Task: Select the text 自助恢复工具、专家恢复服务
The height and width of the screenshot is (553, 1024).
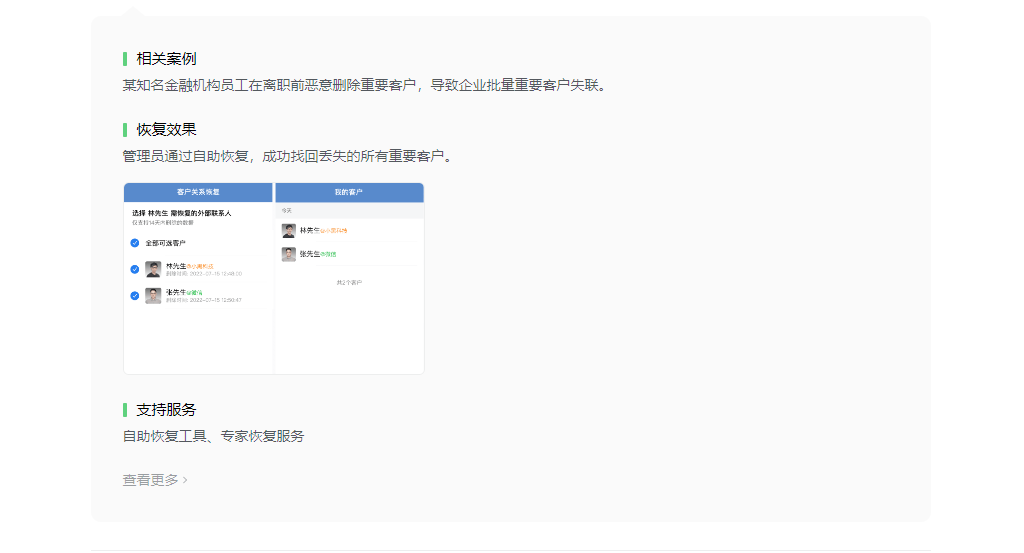Action: (214, 436)
